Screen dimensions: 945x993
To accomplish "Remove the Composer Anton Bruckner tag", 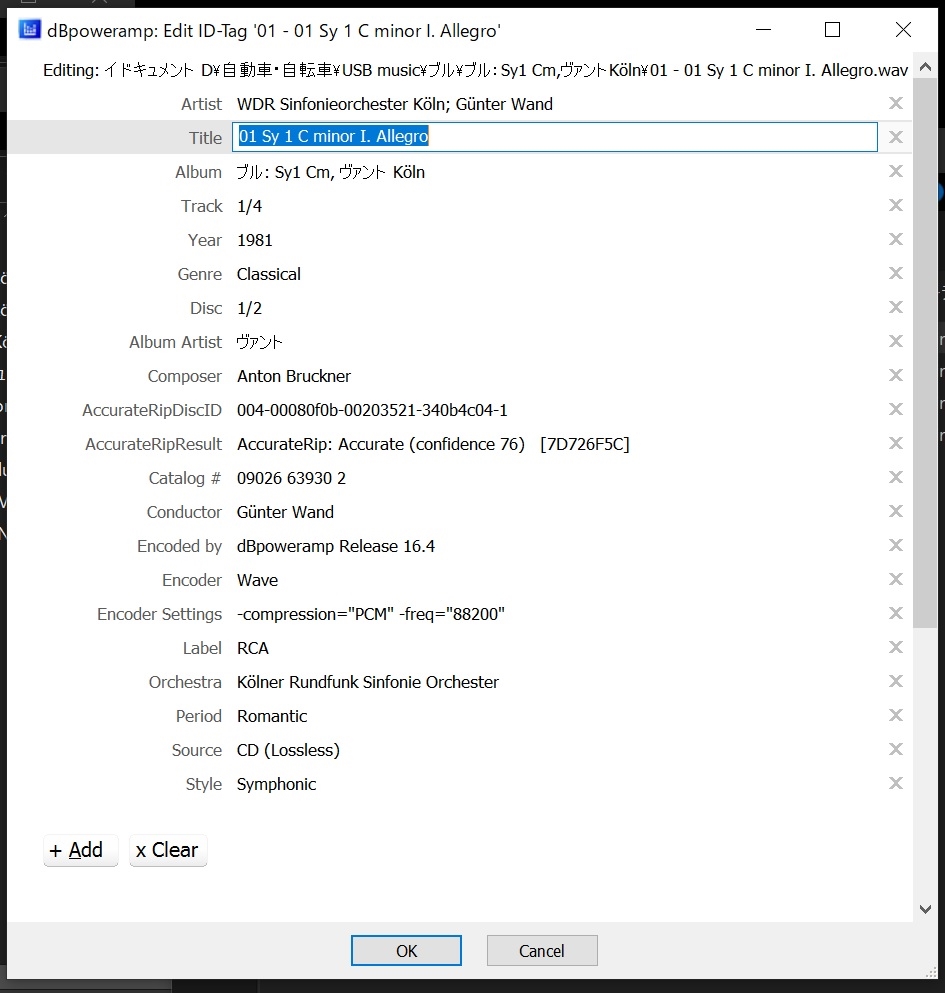I will click(895, 376).
